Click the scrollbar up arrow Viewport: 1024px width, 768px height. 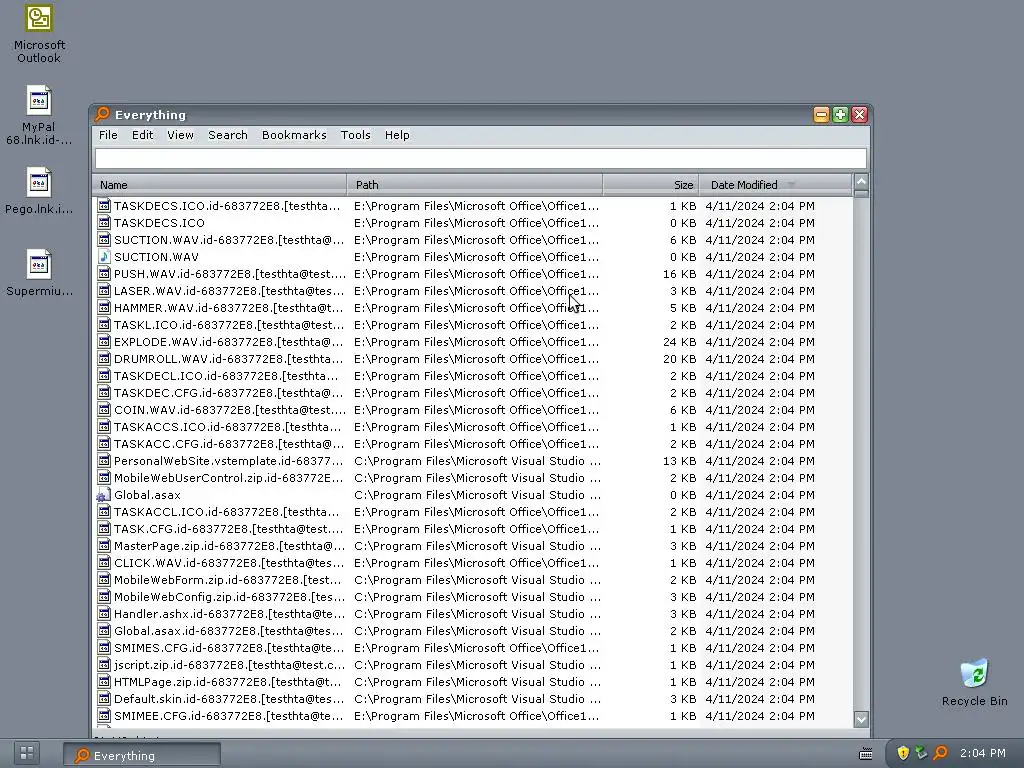pos(861,182)
